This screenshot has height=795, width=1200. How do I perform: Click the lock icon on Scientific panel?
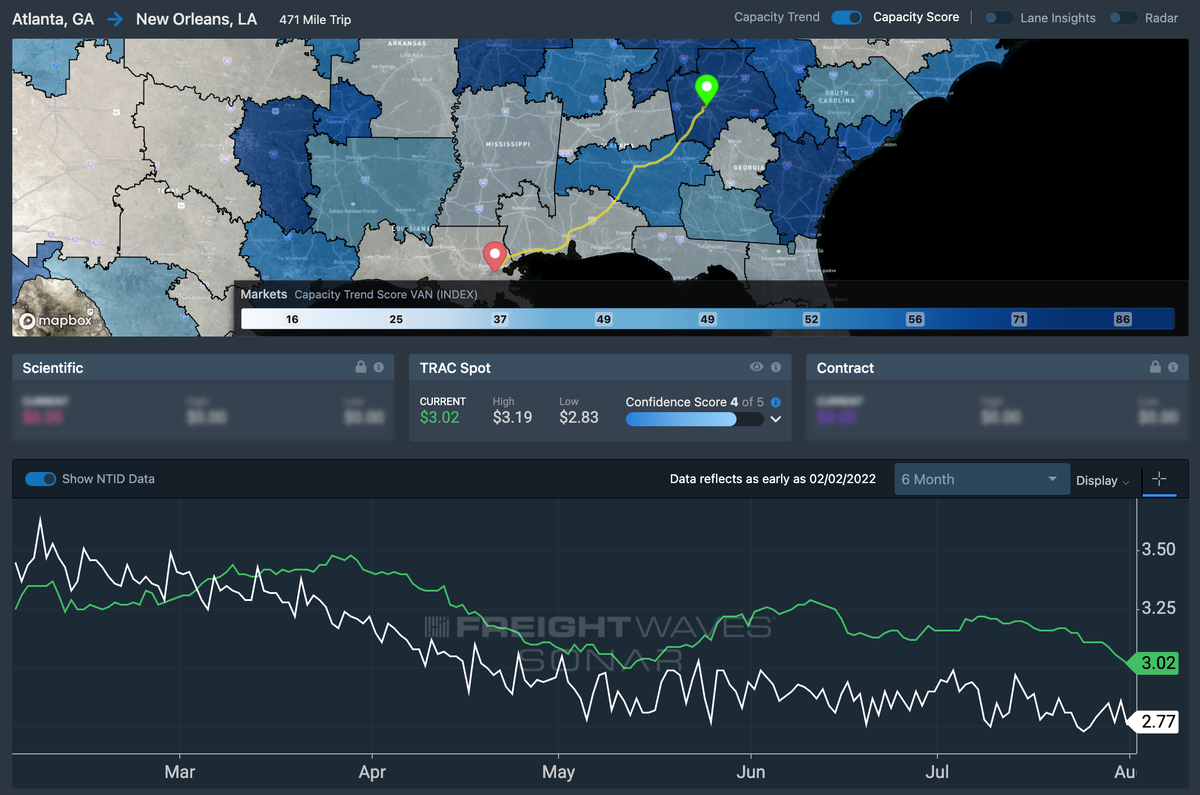(x=361, y=368)
